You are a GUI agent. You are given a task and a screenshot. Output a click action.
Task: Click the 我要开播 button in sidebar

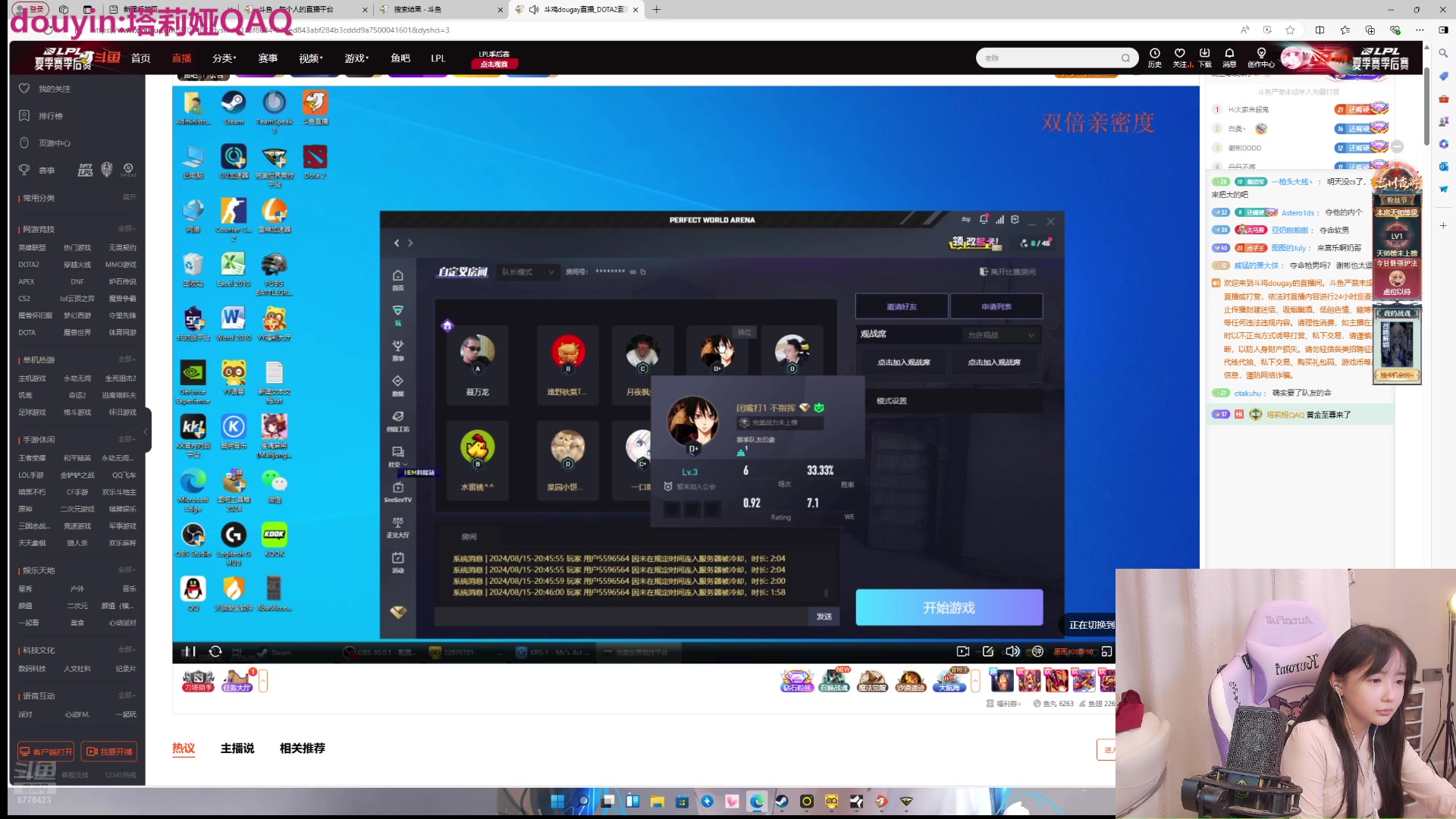(x=109, y=752)
